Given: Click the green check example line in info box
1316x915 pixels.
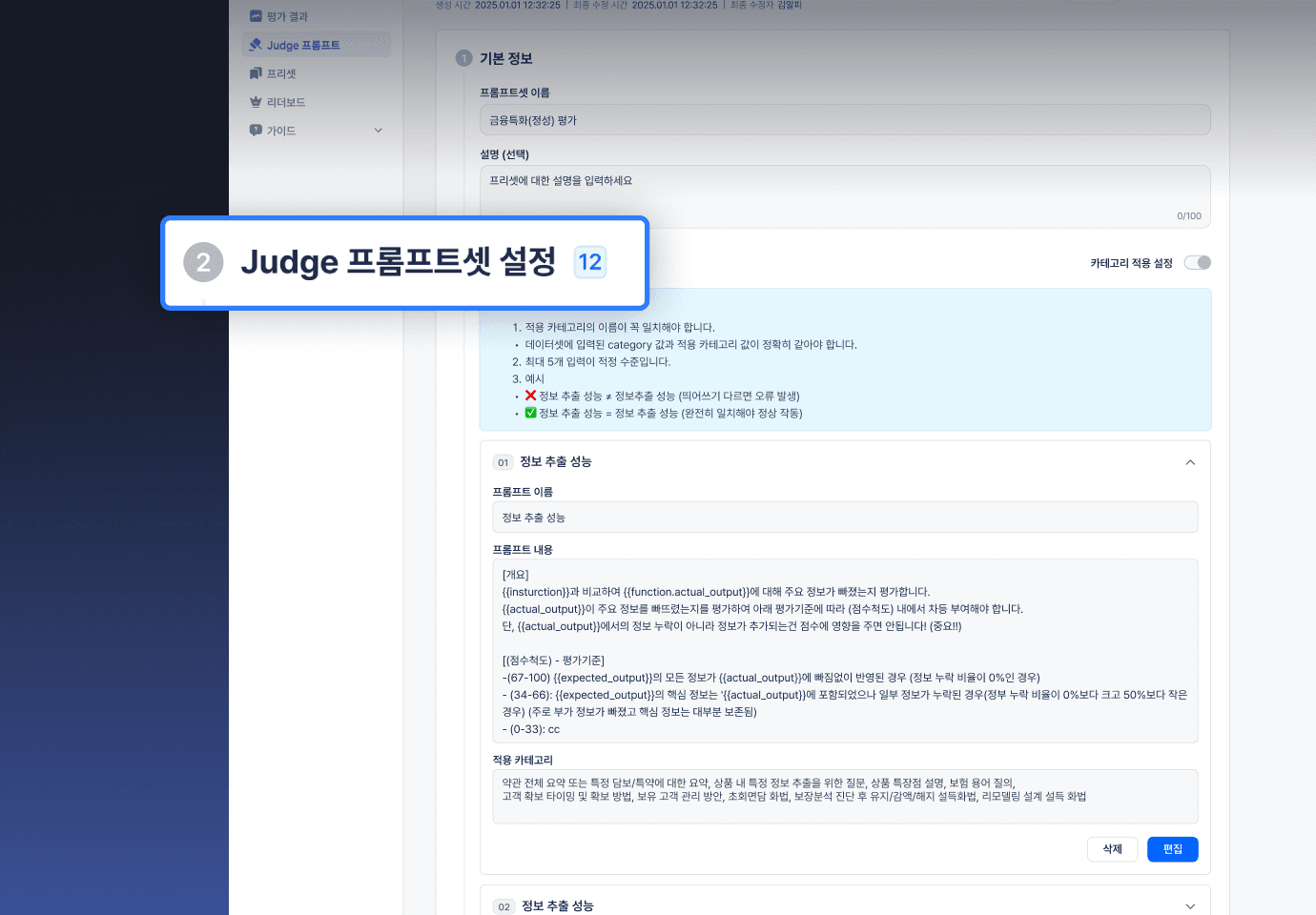Looking at the screenshot, I should pos(664,414).
